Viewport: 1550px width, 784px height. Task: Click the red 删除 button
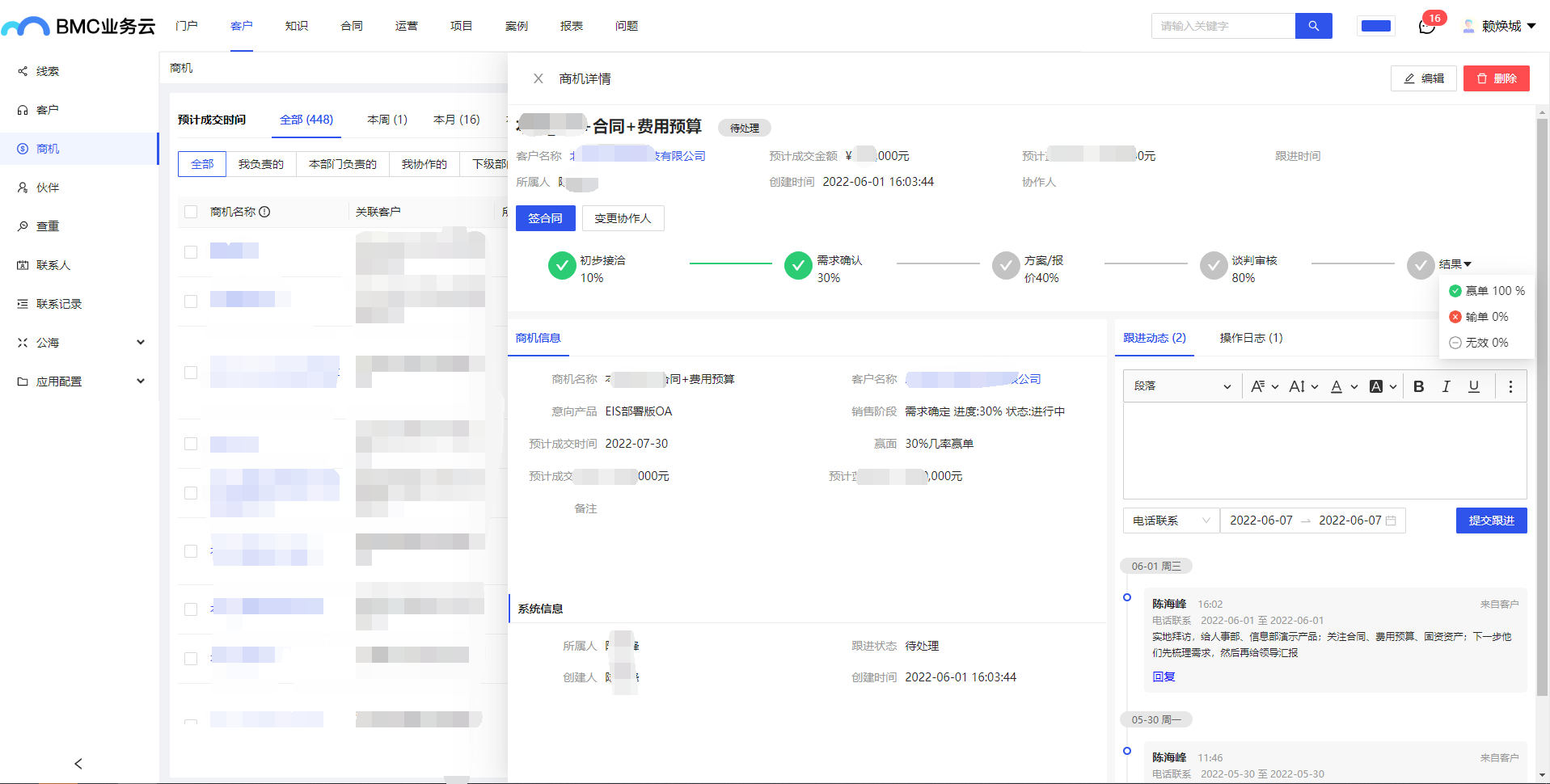(1497, 78)
